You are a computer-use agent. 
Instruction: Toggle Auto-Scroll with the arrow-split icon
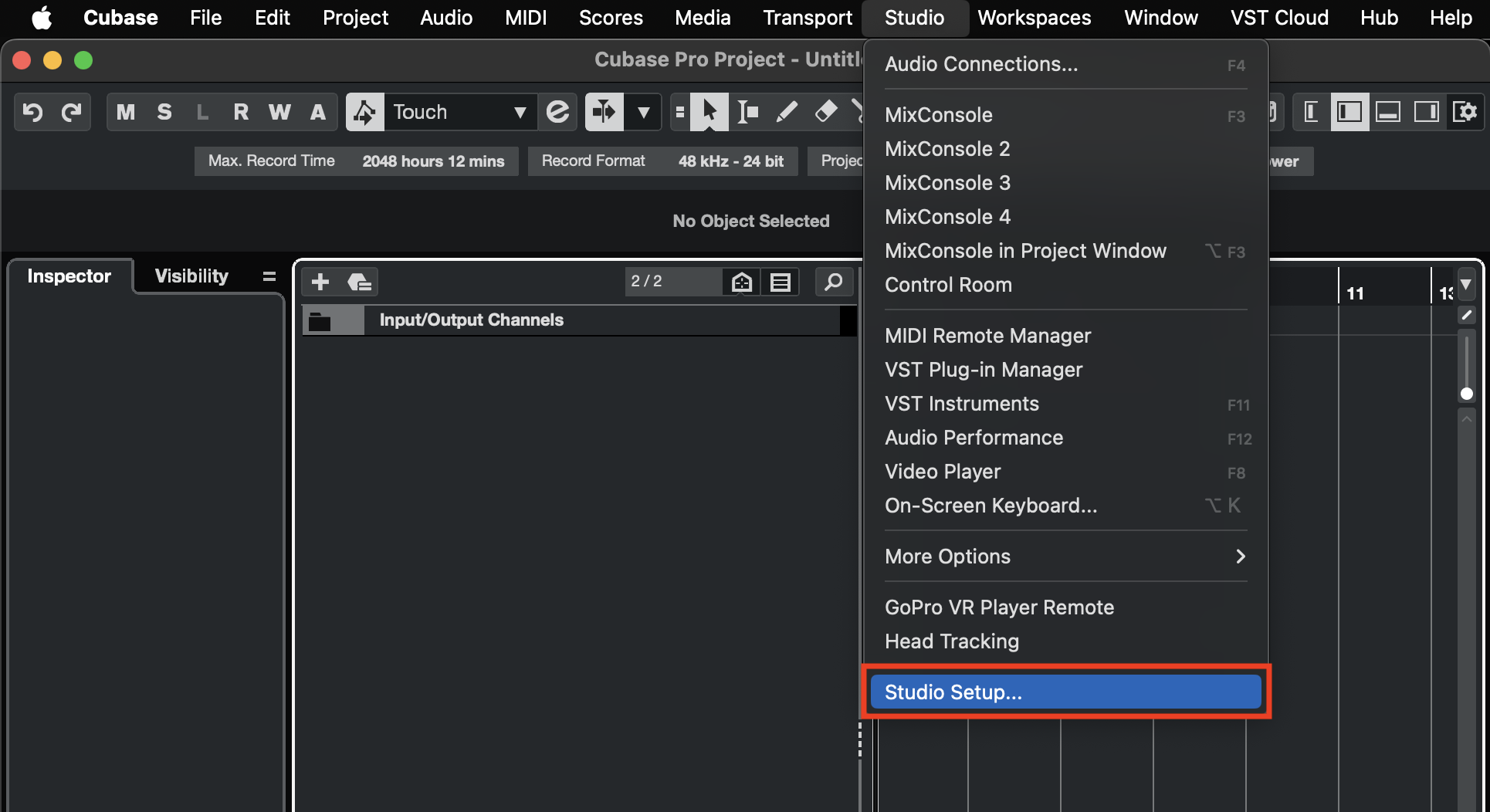click(604, 113)
